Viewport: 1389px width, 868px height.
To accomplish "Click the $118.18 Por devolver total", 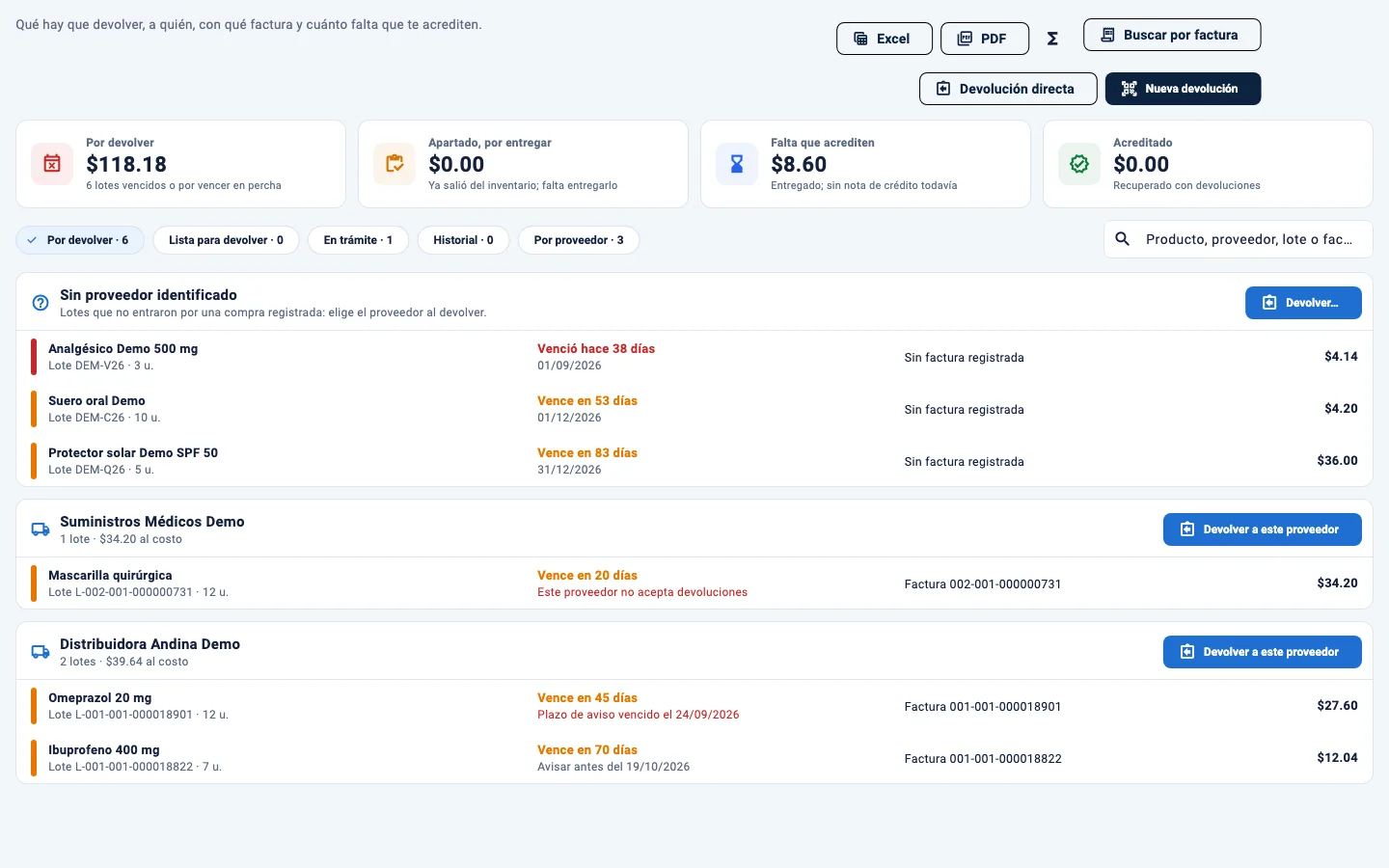I will click(x=126, y=165).
